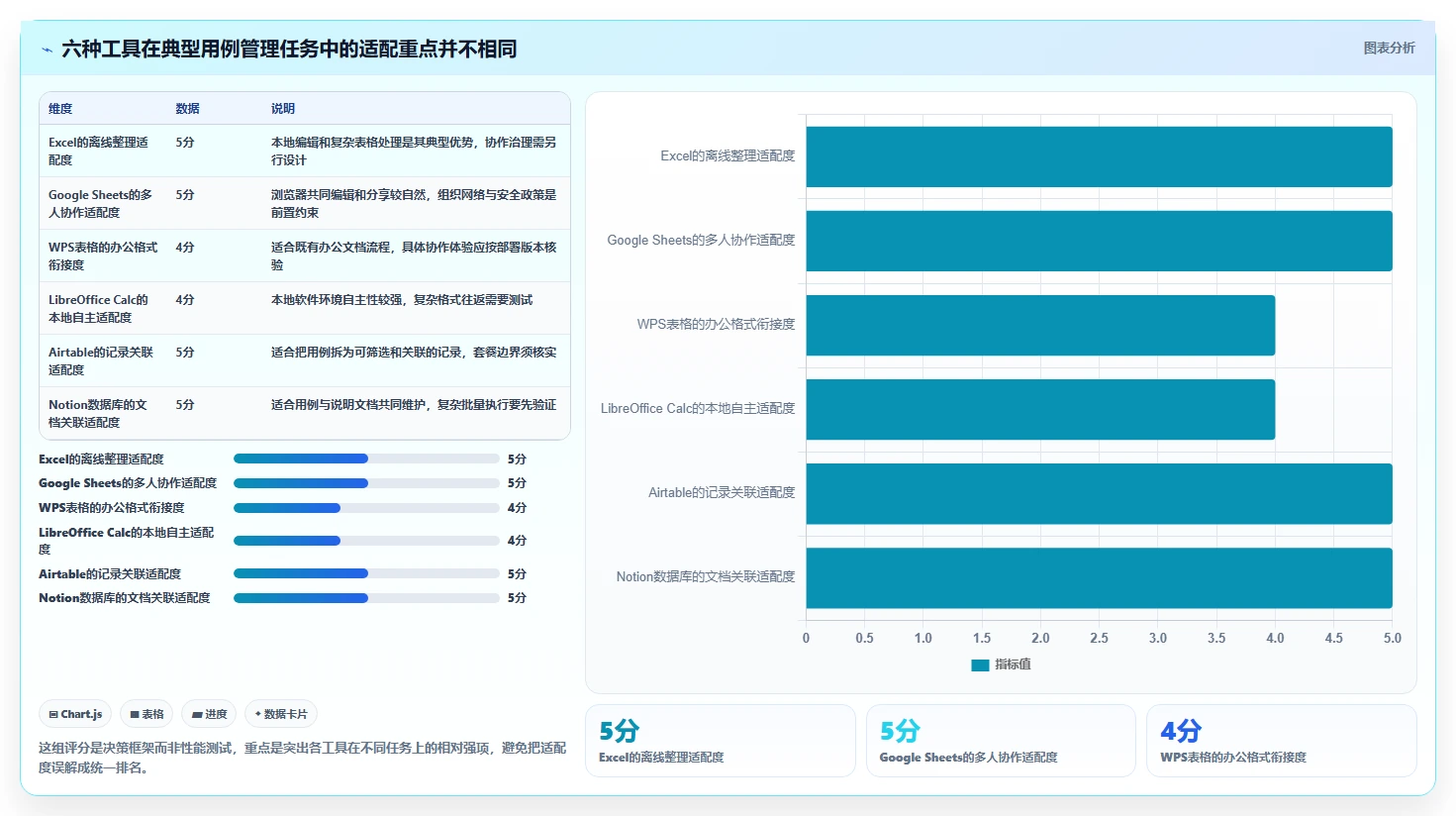Open the 4分 WPS表格的办公格式衔接度 data card

(x=1282, y=741)
